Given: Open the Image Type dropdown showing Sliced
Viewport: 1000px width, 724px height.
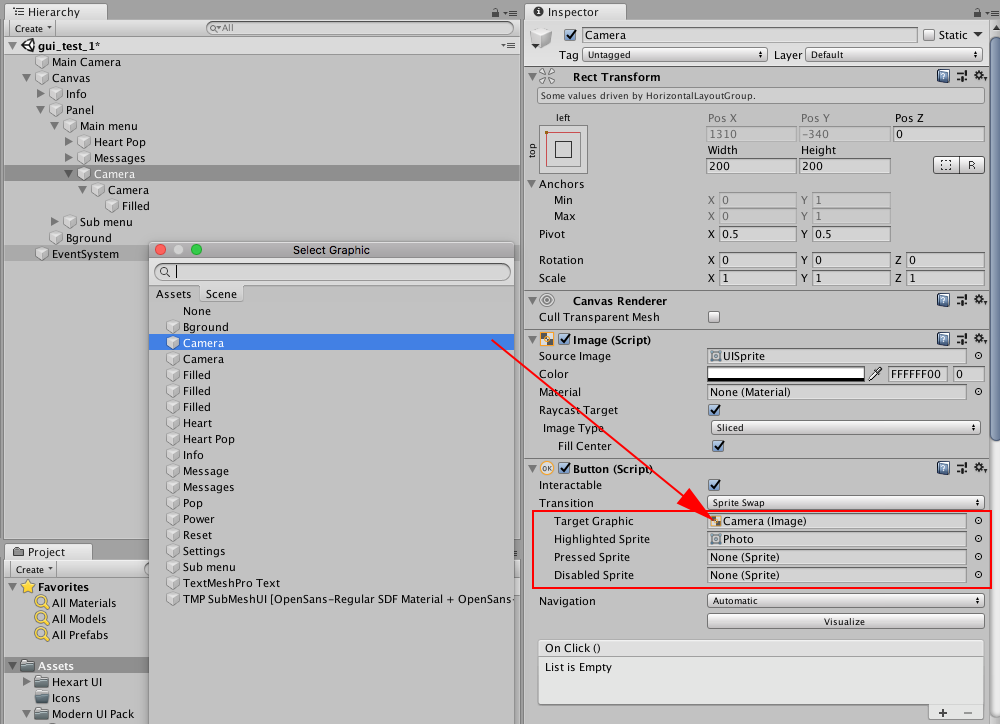Looking at the screenshot, I should coord(845,427).
